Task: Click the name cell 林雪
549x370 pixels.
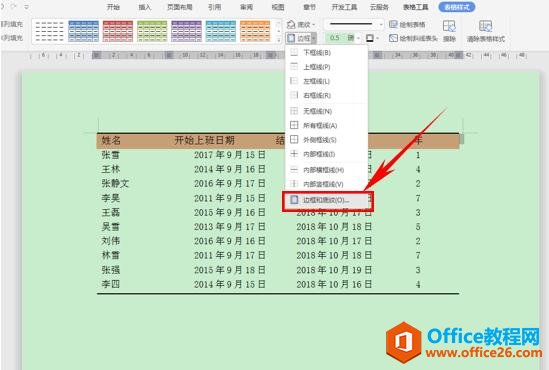Action: tap(111, 256)
